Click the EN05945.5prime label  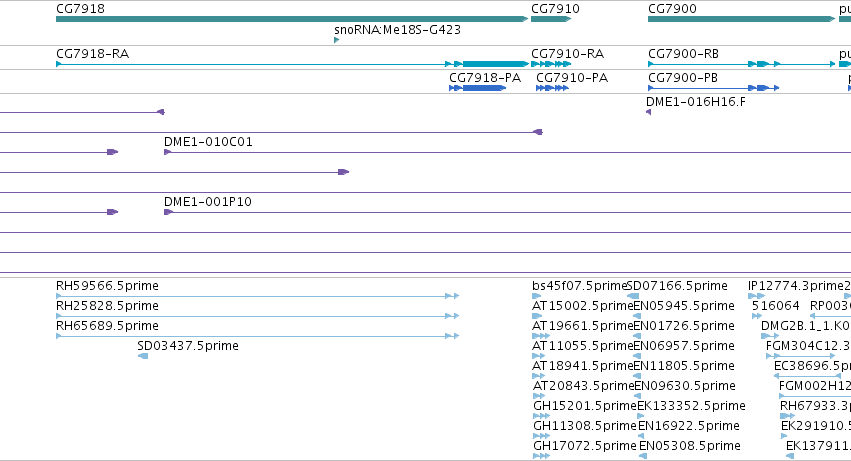coord(684,306)
